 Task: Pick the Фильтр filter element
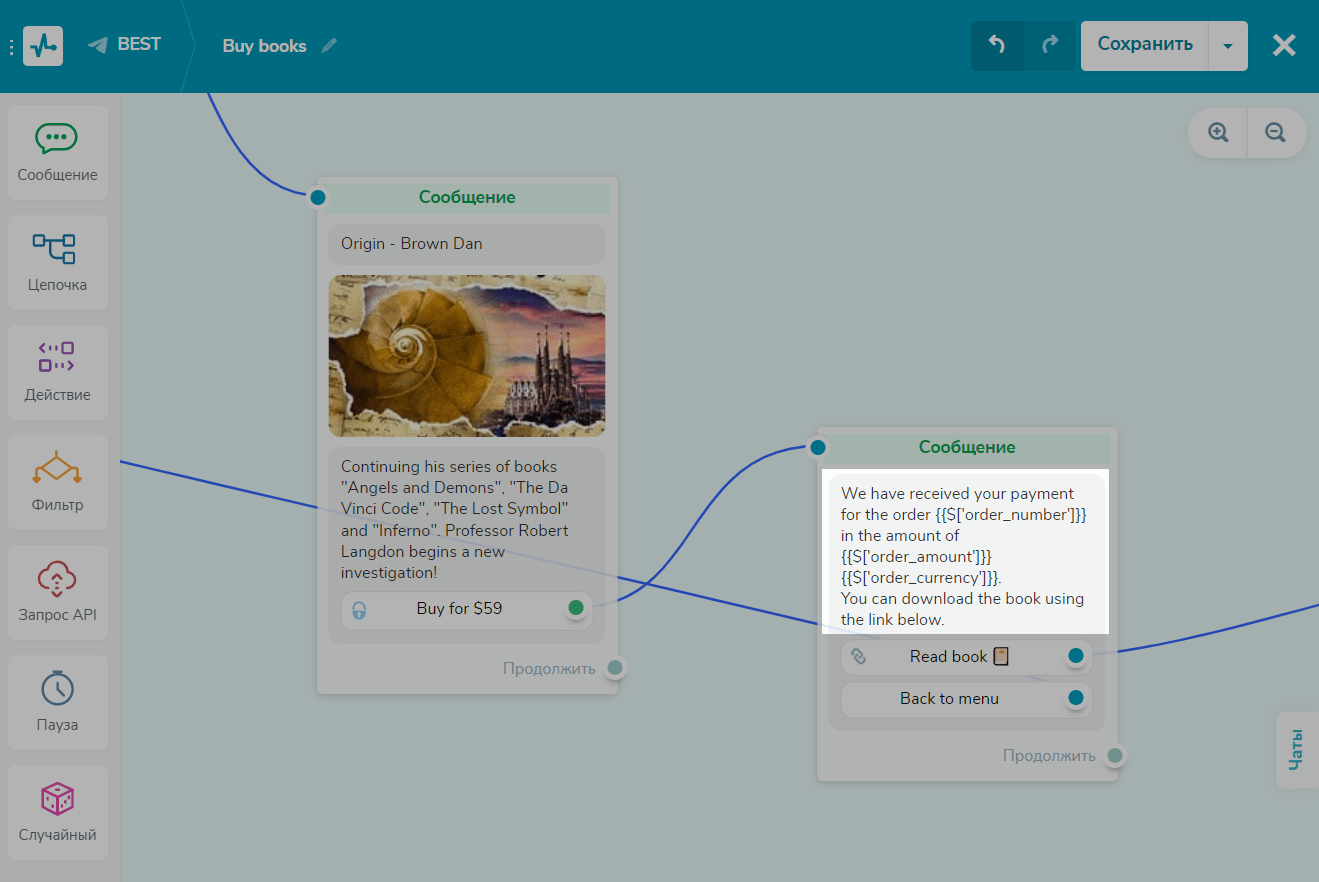57,483
